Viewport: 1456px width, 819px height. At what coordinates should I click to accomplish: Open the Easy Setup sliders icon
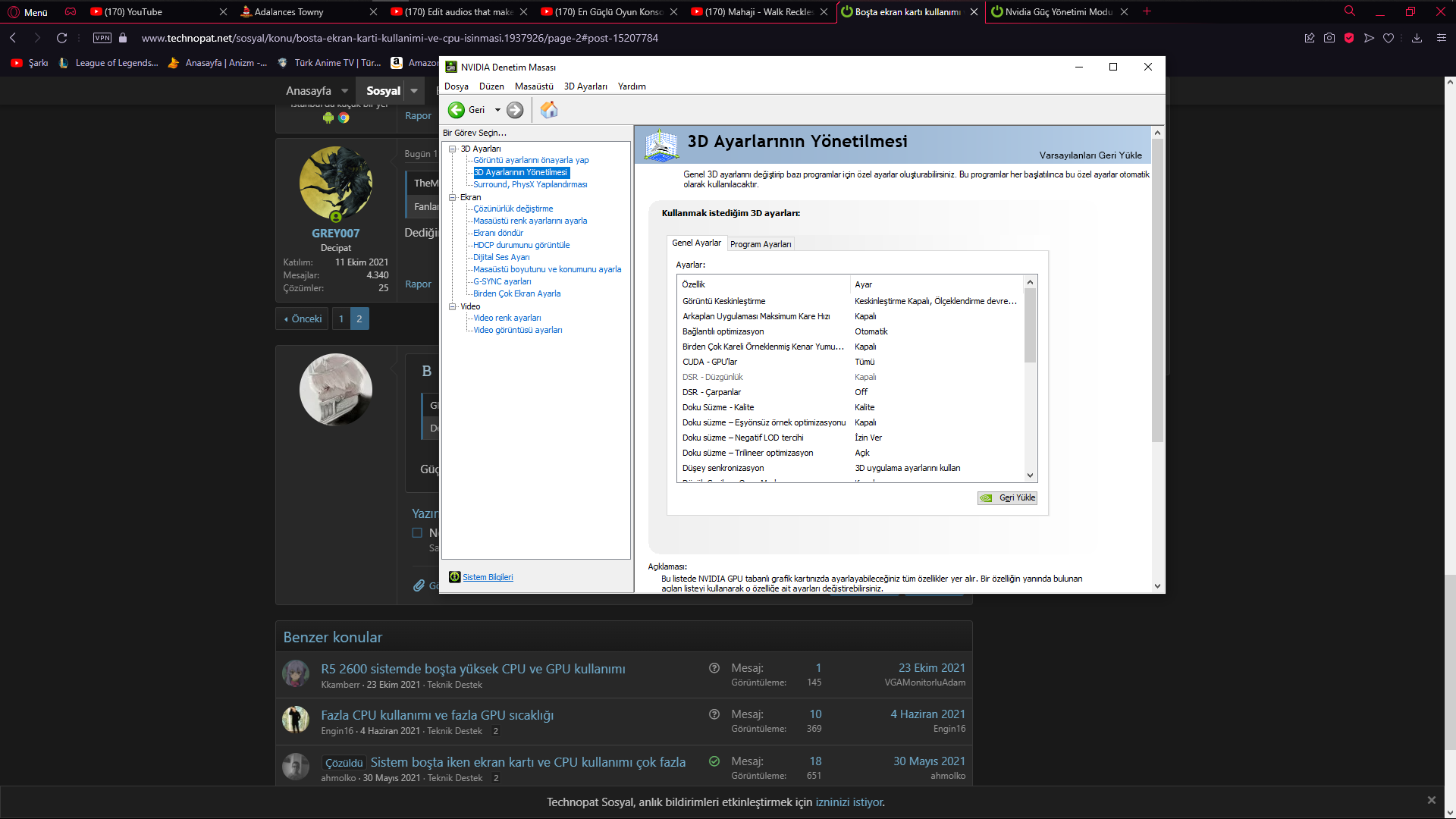point(1442,38)
